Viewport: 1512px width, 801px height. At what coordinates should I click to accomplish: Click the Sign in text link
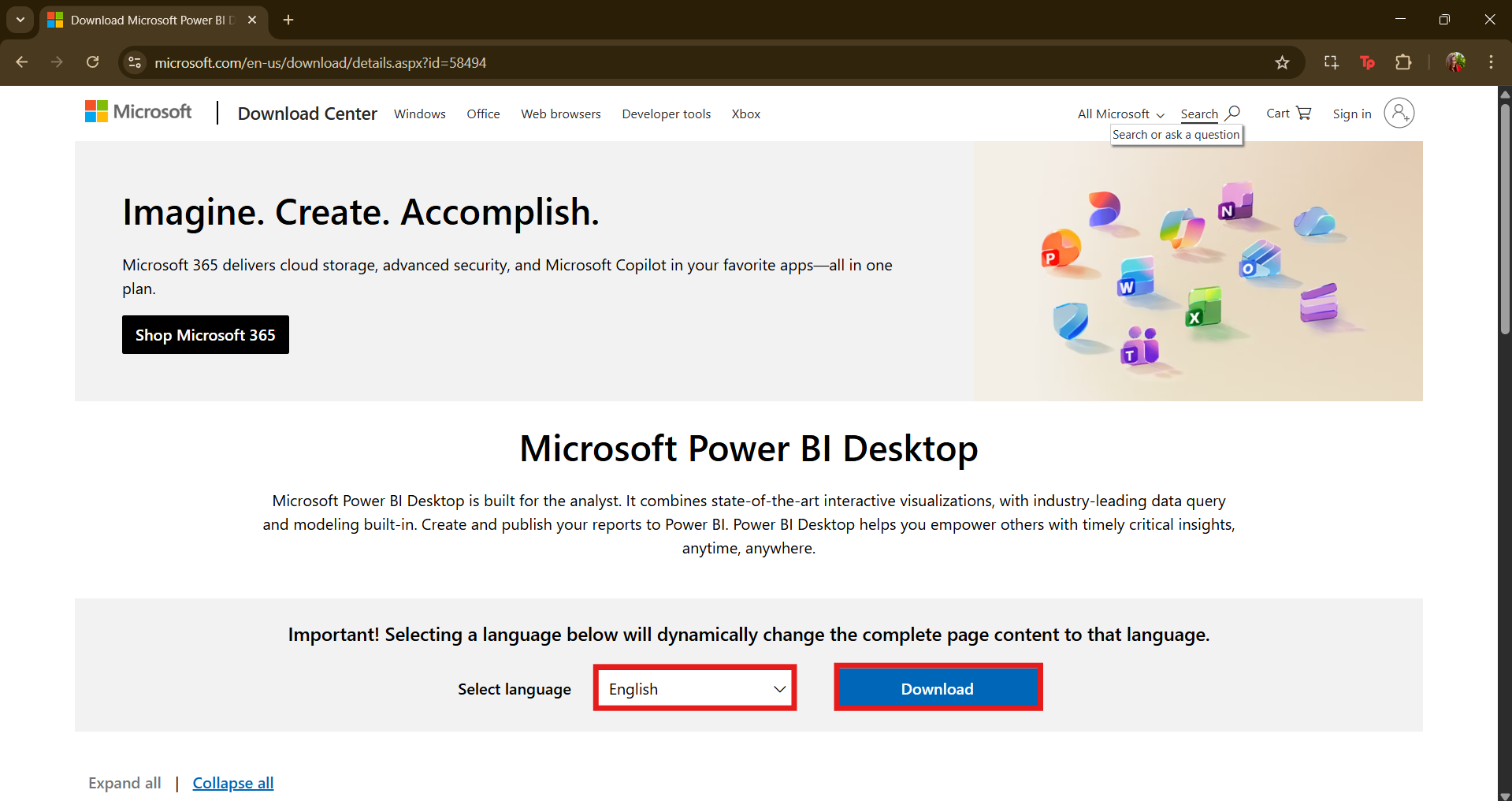(x=1352, y=114)
